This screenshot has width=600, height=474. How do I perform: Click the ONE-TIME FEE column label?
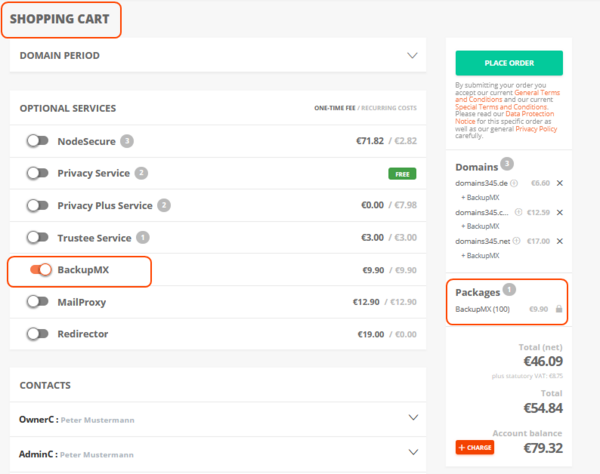coord(335,108)
